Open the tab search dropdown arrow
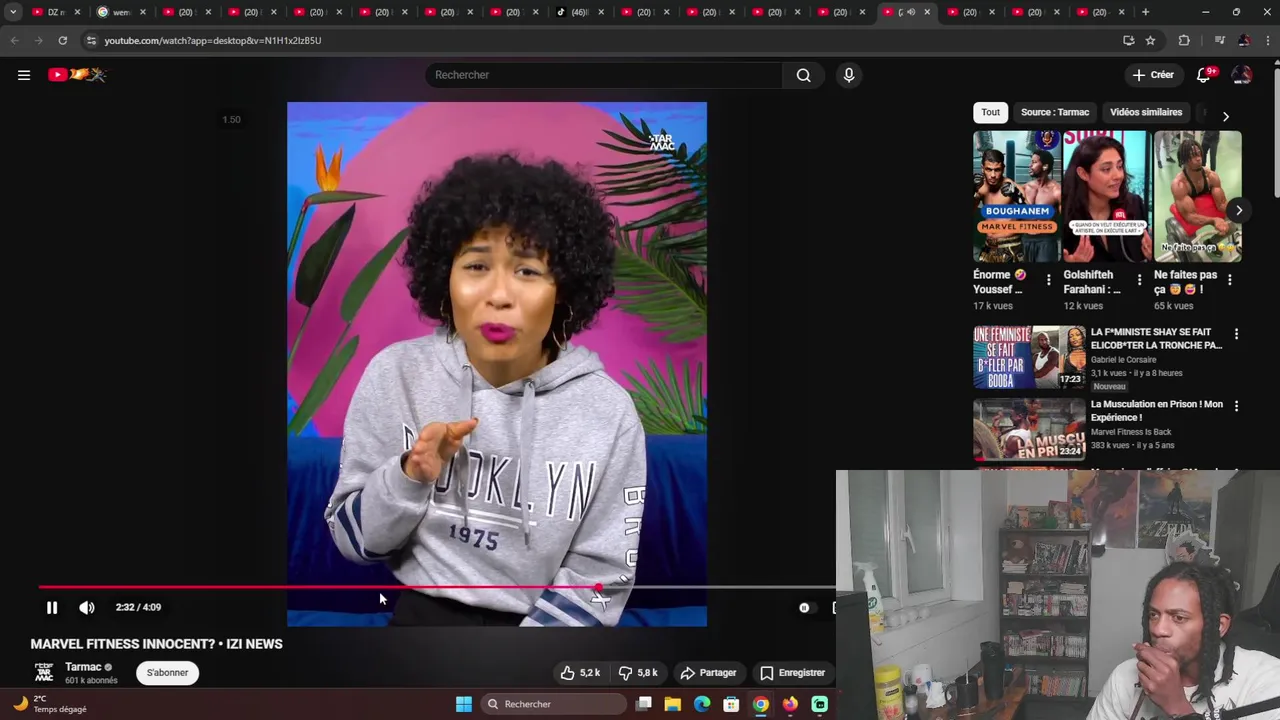 click(x=13, y=12)
